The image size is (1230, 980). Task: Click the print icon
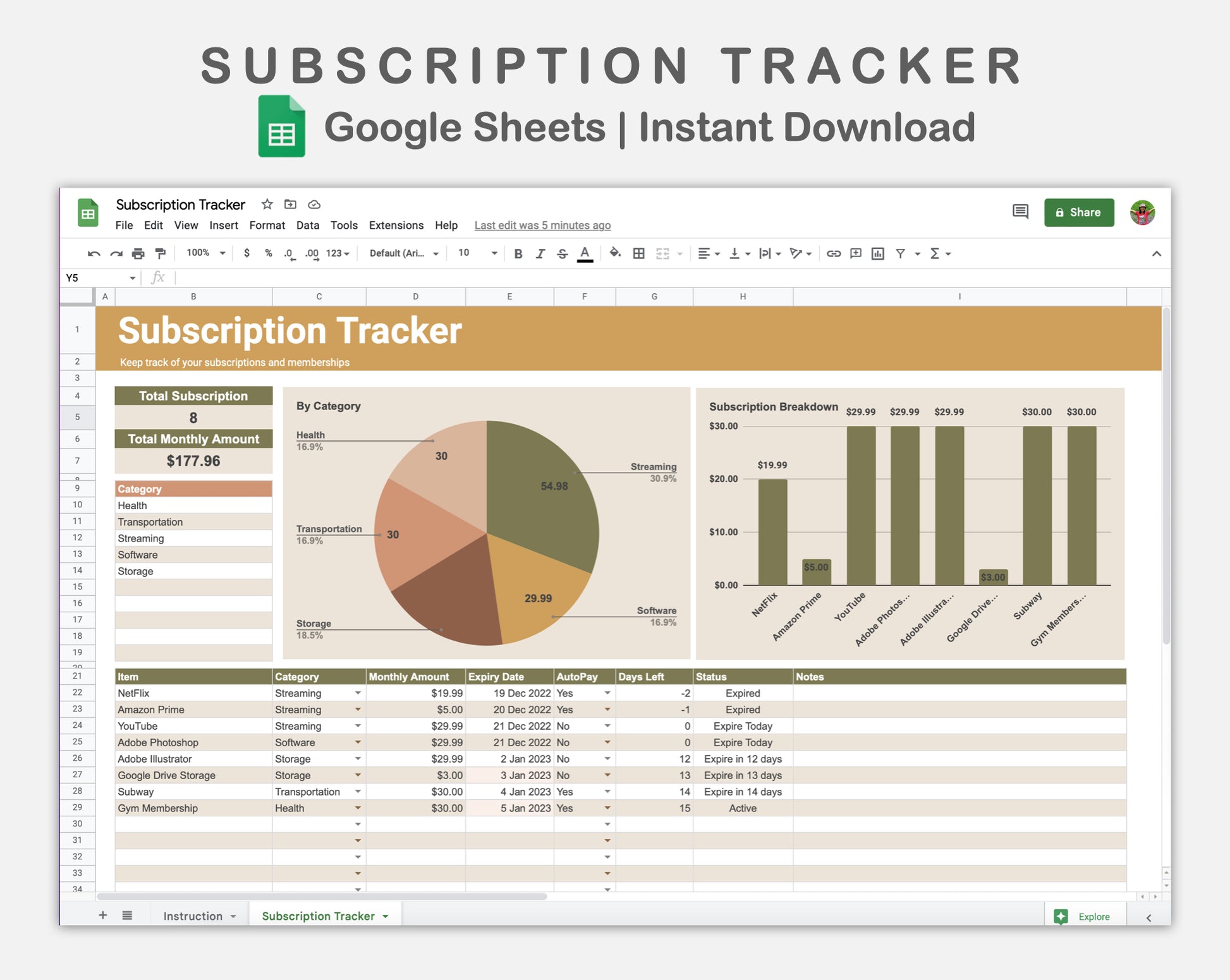[x=138, y=253]
